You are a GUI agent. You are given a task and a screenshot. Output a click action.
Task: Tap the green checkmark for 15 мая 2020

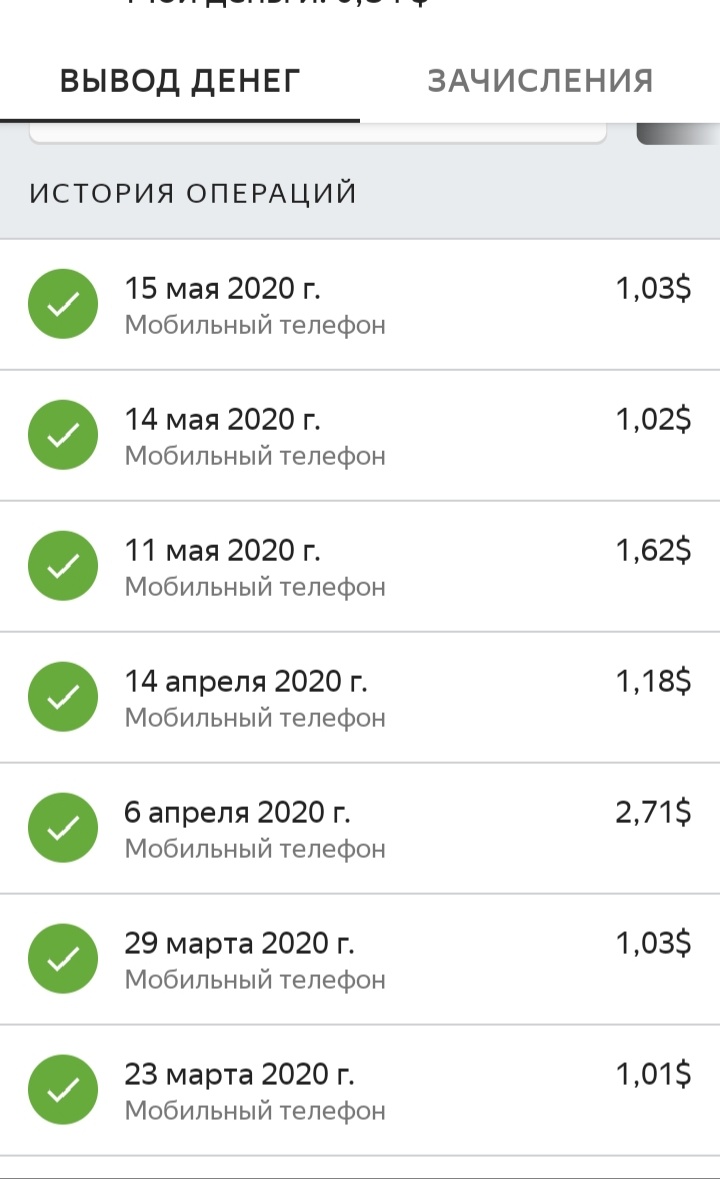click(63, 304)
